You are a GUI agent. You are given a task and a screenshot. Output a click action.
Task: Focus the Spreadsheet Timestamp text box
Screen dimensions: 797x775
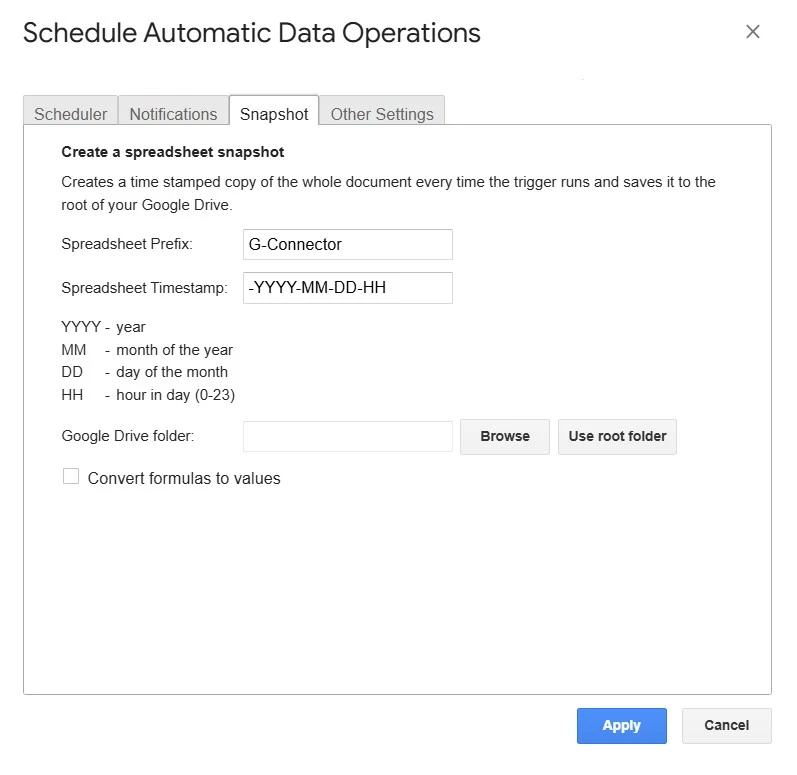[x=347, y=288]
